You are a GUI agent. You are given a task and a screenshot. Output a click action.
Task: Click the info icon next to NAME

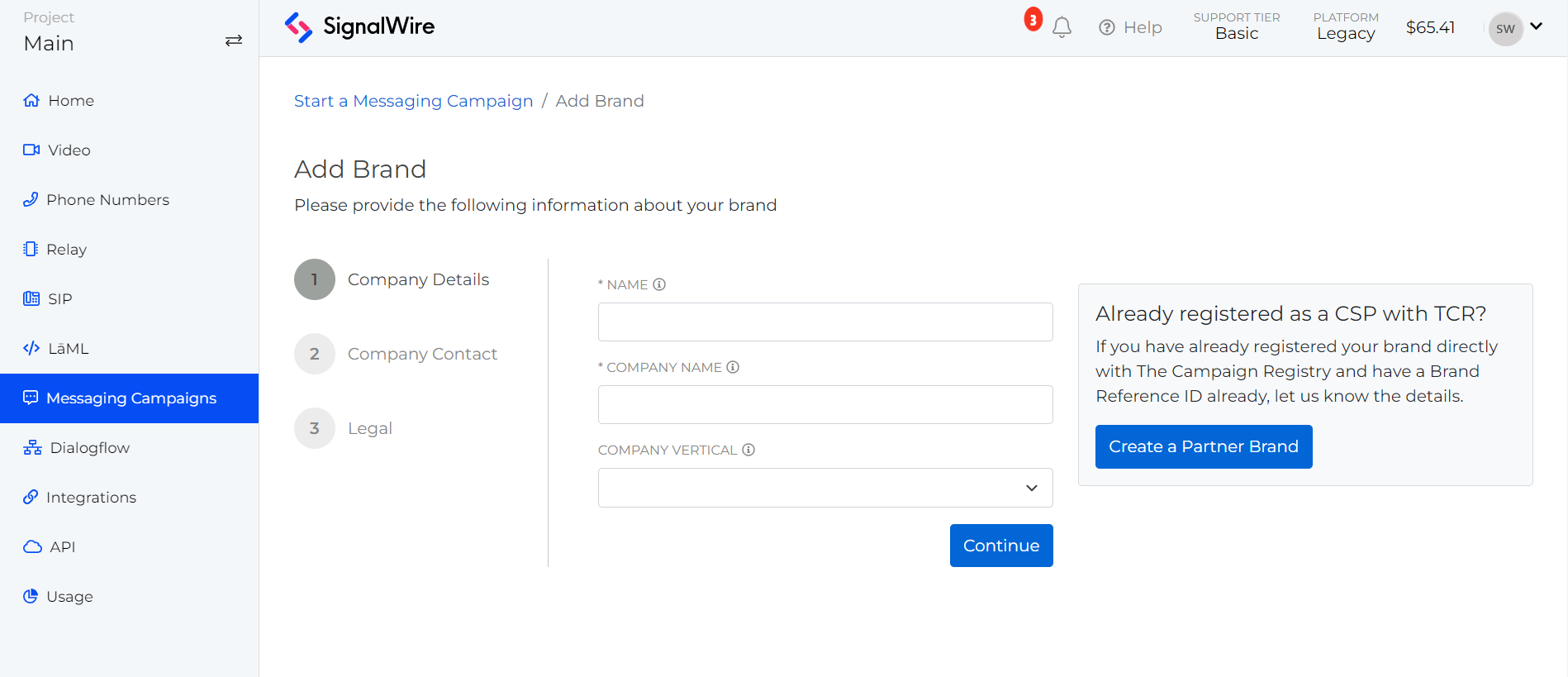click(659, 284)
